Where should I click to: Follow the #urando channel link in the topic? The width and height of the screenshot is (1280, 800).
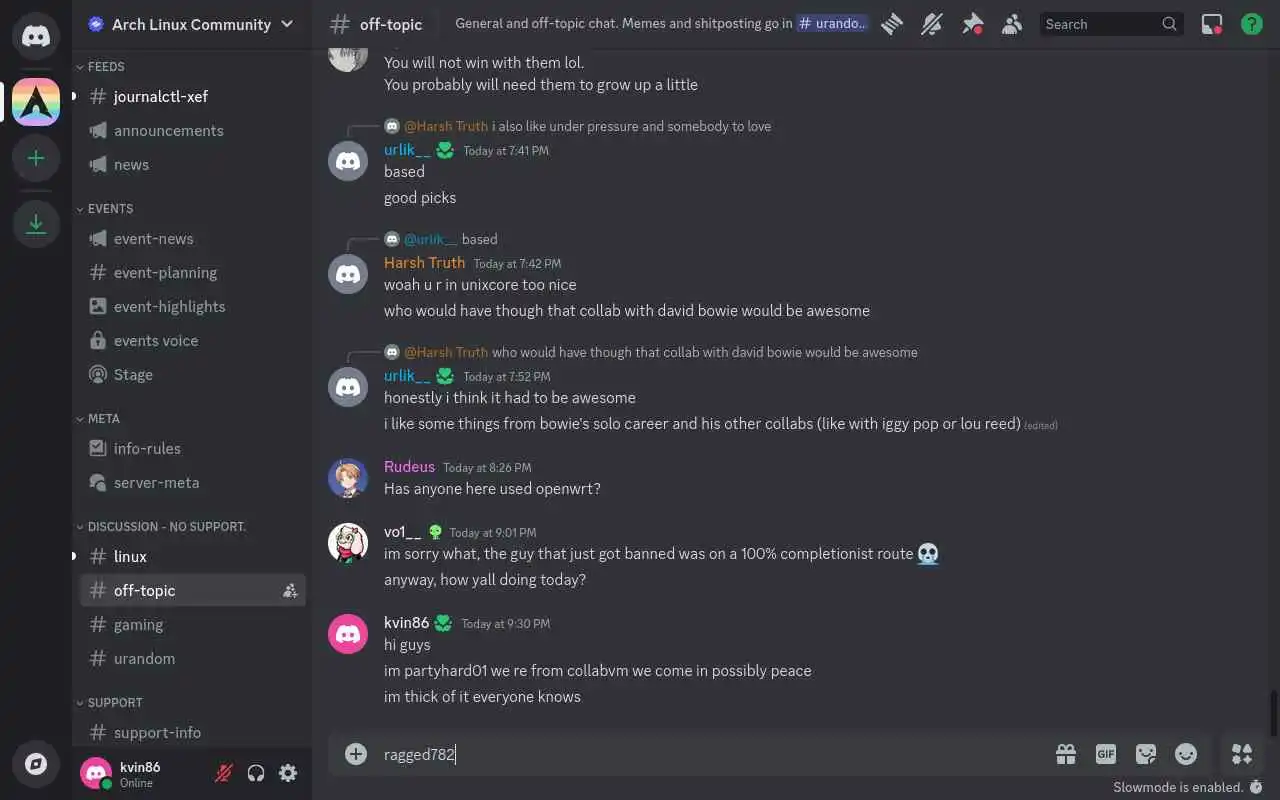click(833, 24)
